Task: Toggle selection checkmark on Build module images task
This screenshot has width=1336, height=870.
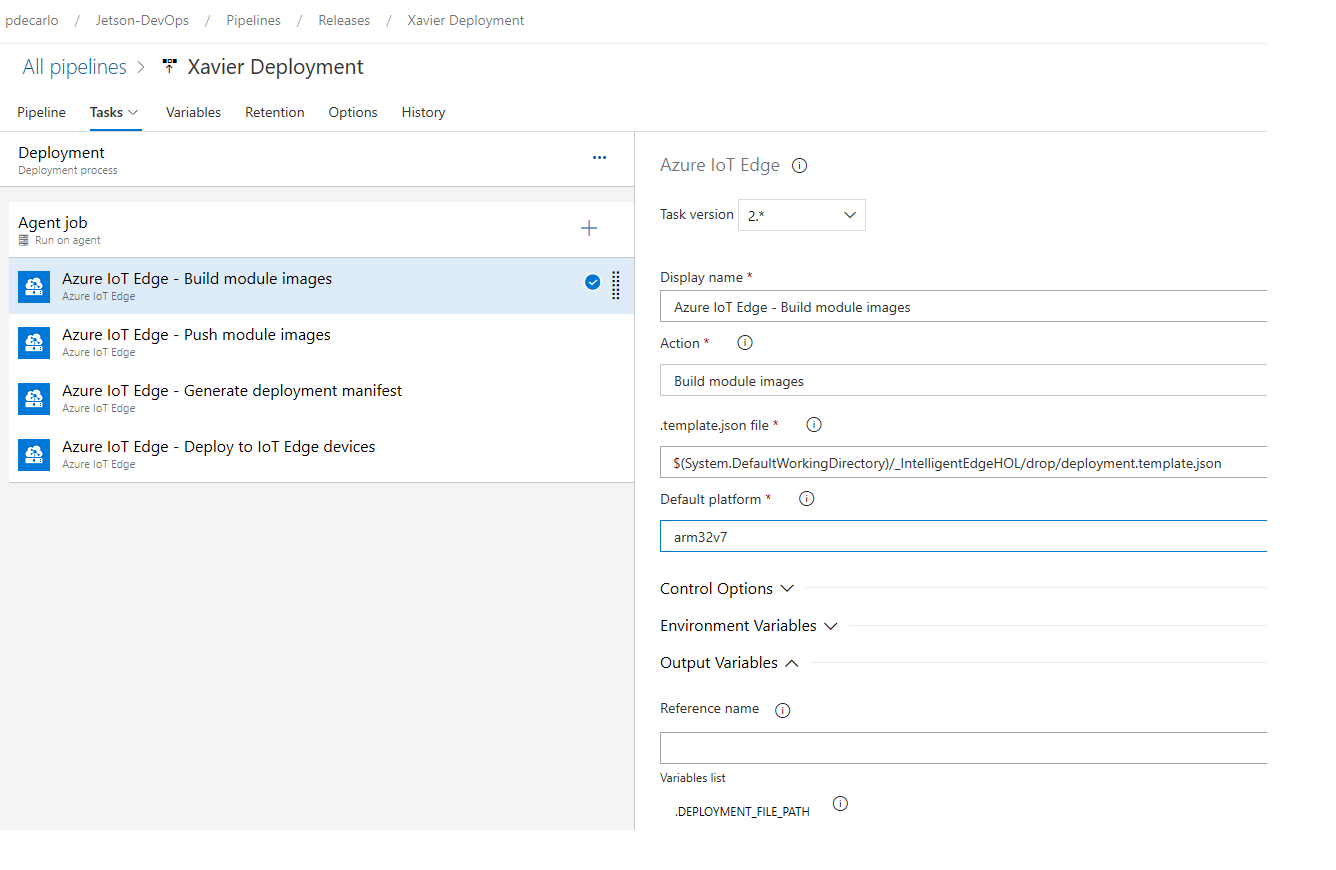Action: click(x=592, y=282)
